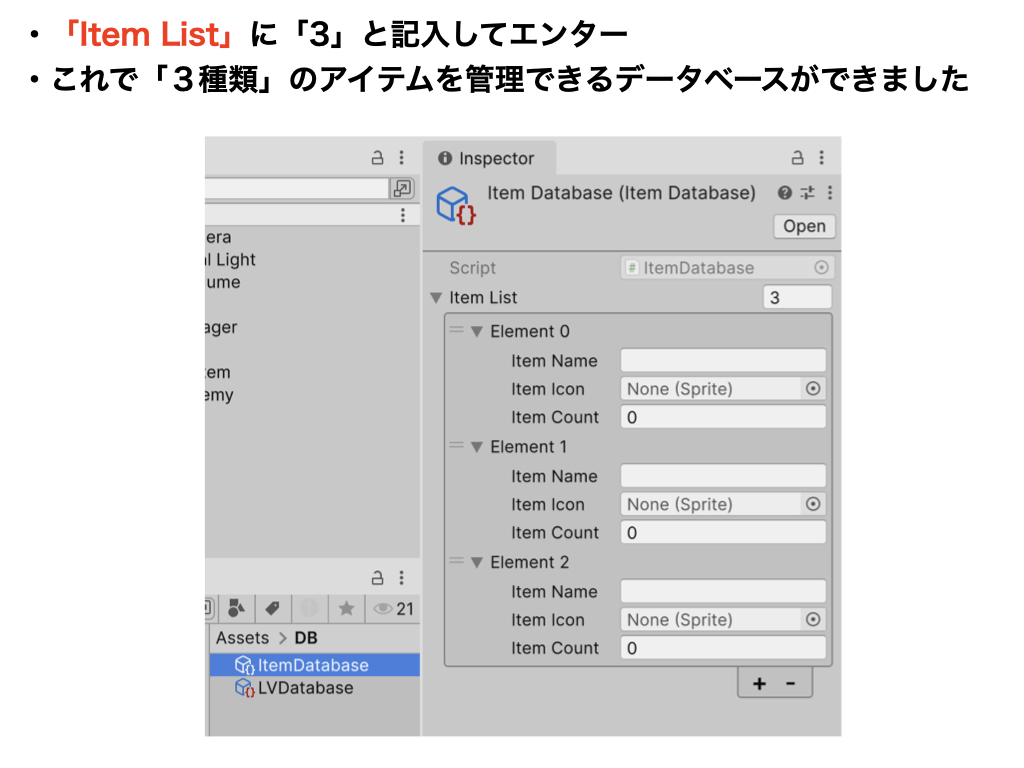Select the ItemDatabase asset

tap(315, 665)
